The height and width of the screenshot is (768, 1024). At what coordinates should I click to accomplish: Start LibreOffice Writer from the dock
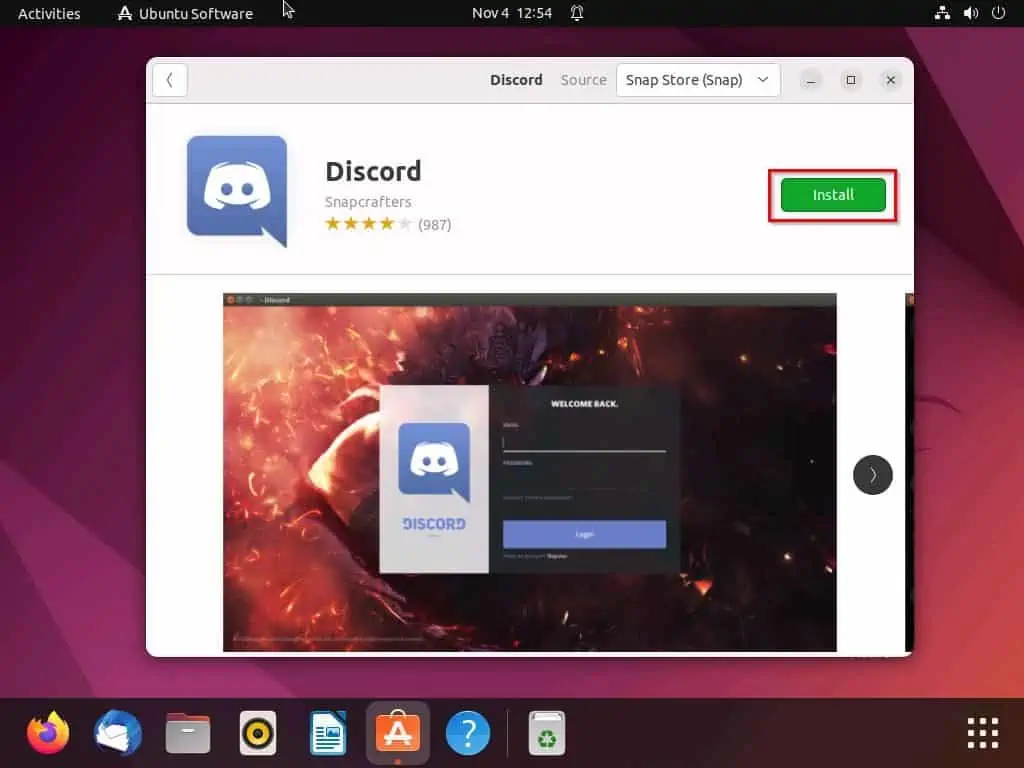[x=327, y=732]
